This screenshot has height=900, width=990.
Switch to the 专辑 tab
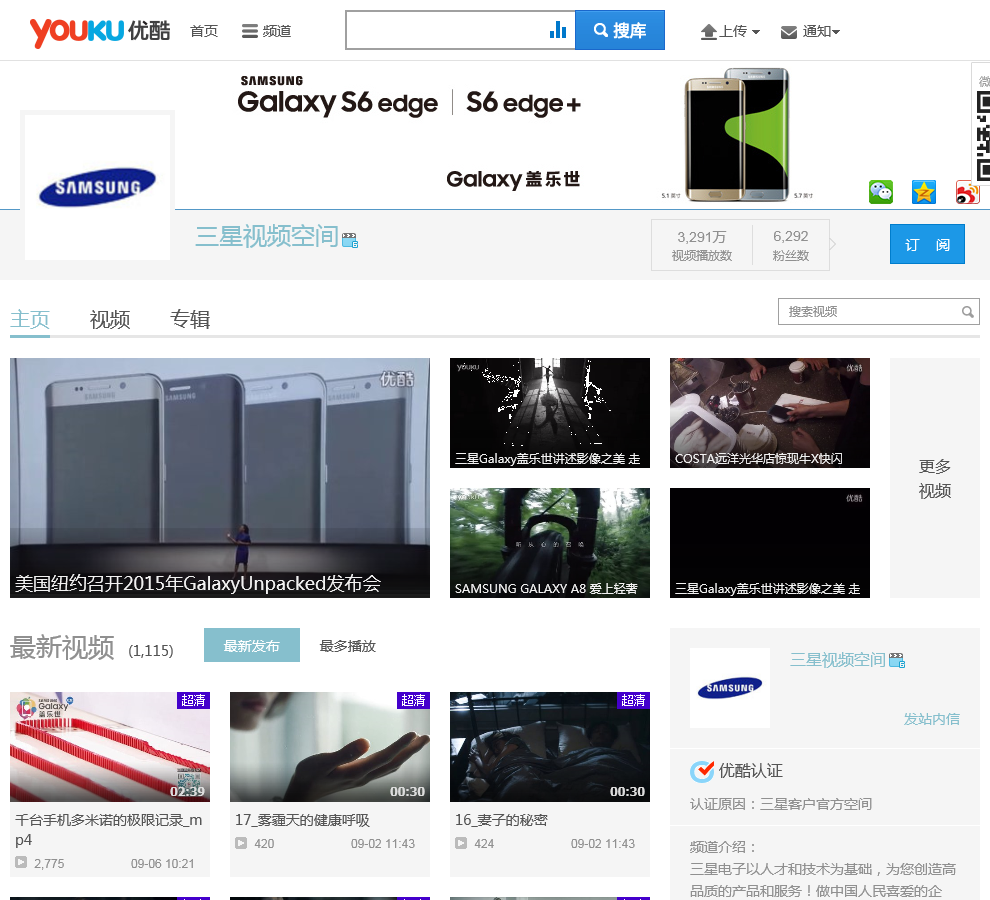click(x=190, y=320)
